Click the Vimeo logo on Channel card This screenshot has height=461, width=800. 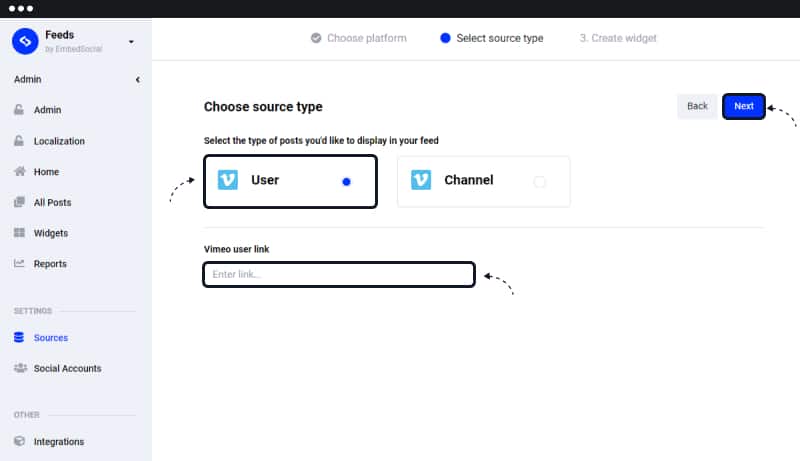coord(421,180)
